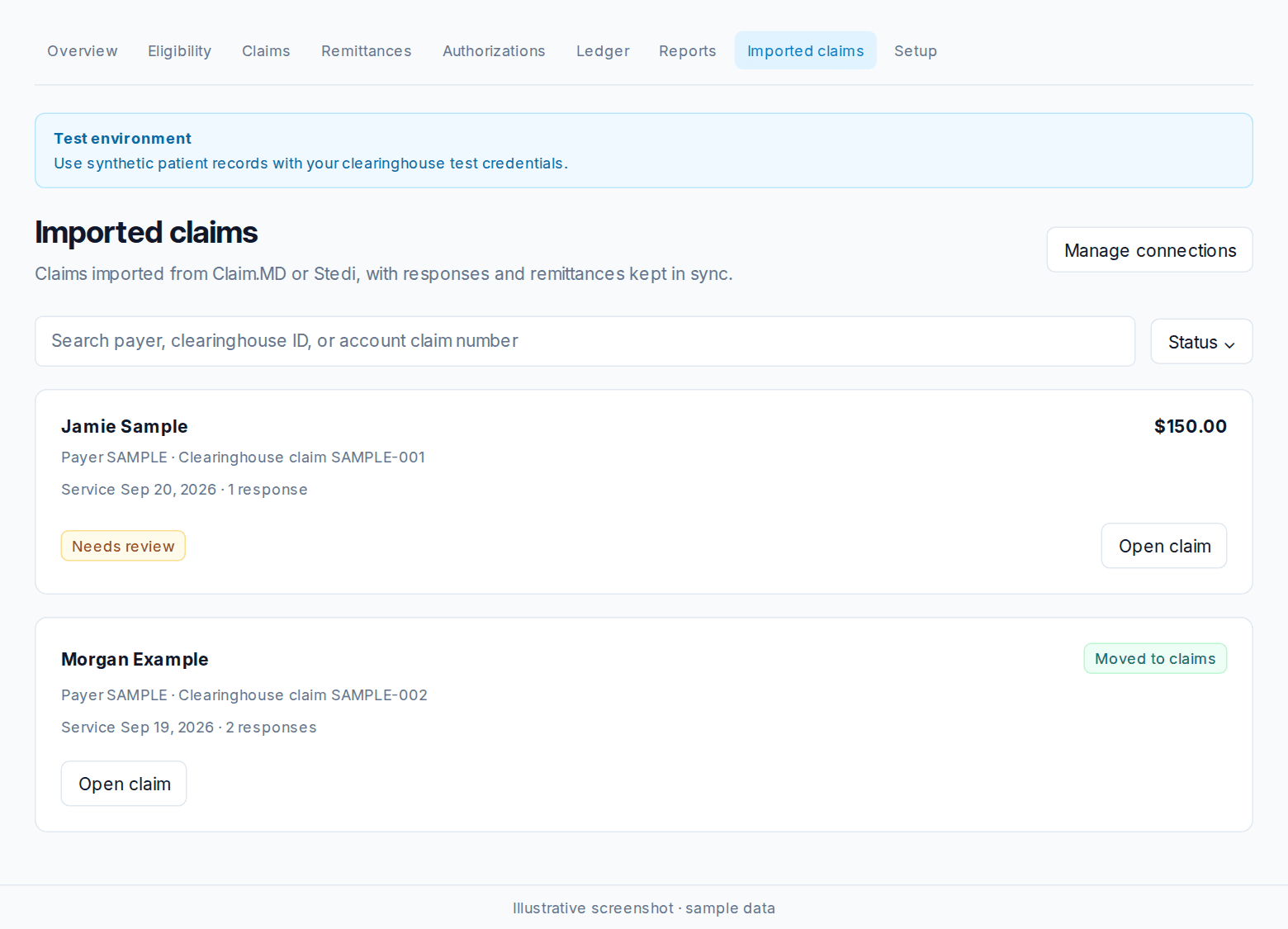The image size is (1288, 929).
Task: Select the Authorizations tab
Action: click(x=494, y=51)
